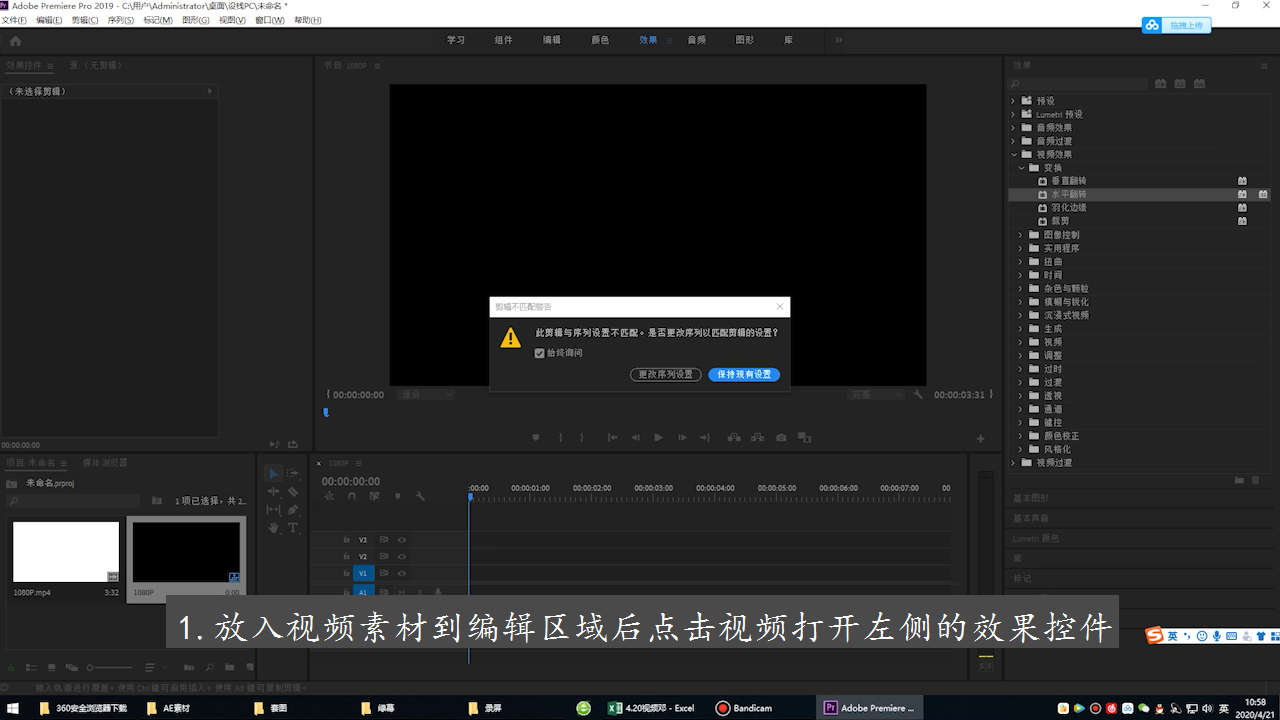Click Step Back one frame
This screenshot has height=720, width=1280.
tap(635, 437)
